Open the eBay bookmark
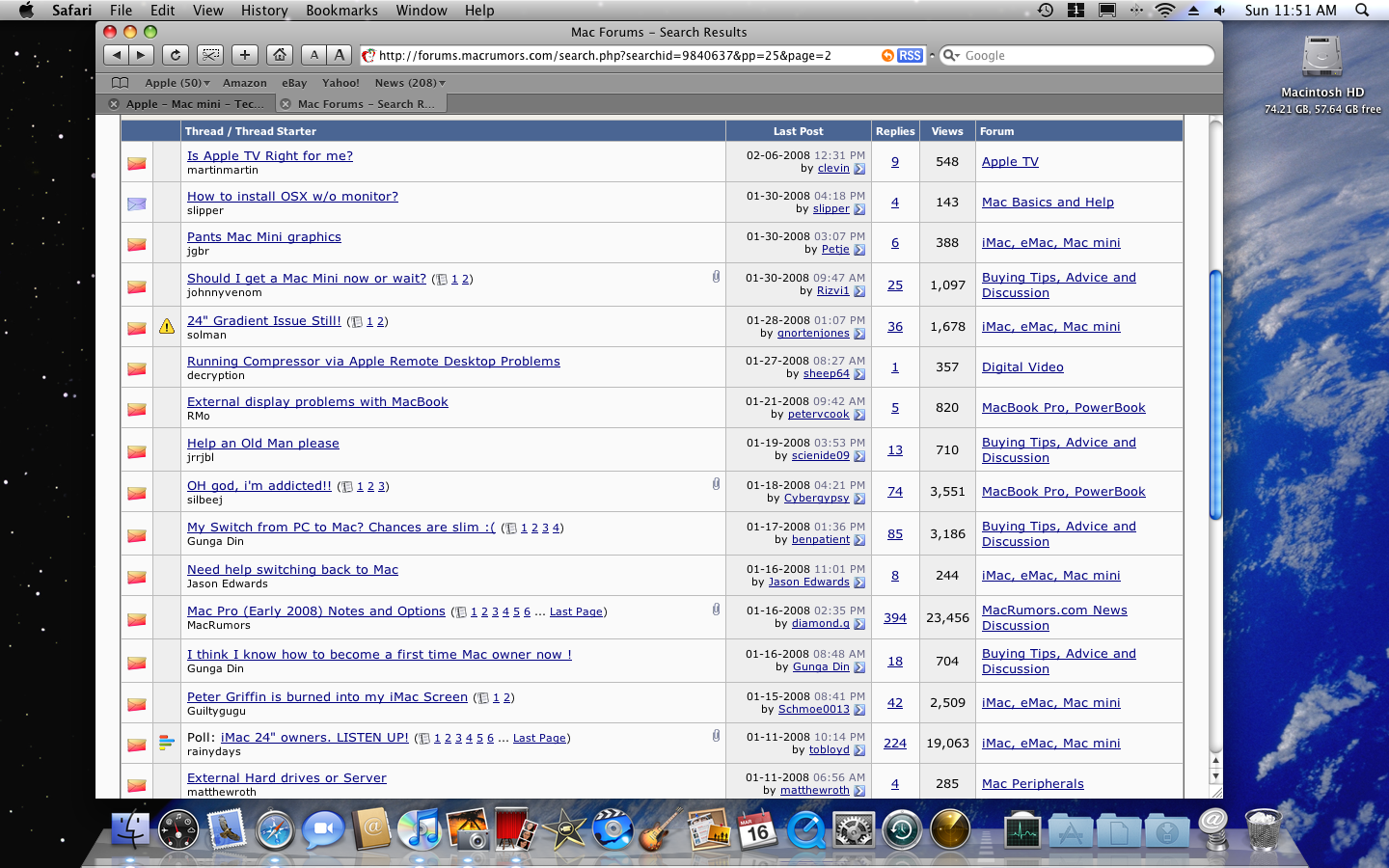1389x868 pixels. click(294, 83)
